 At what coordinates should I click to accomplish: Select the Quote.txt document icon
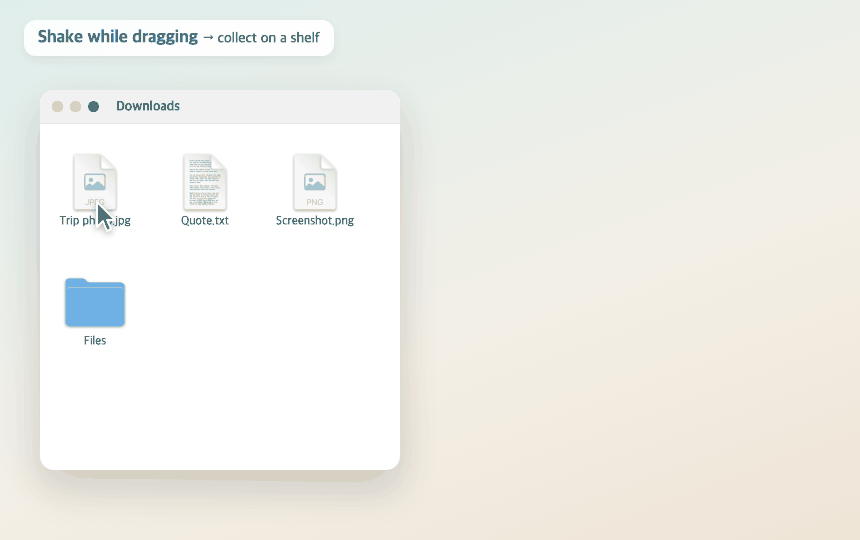pos(205,182)
